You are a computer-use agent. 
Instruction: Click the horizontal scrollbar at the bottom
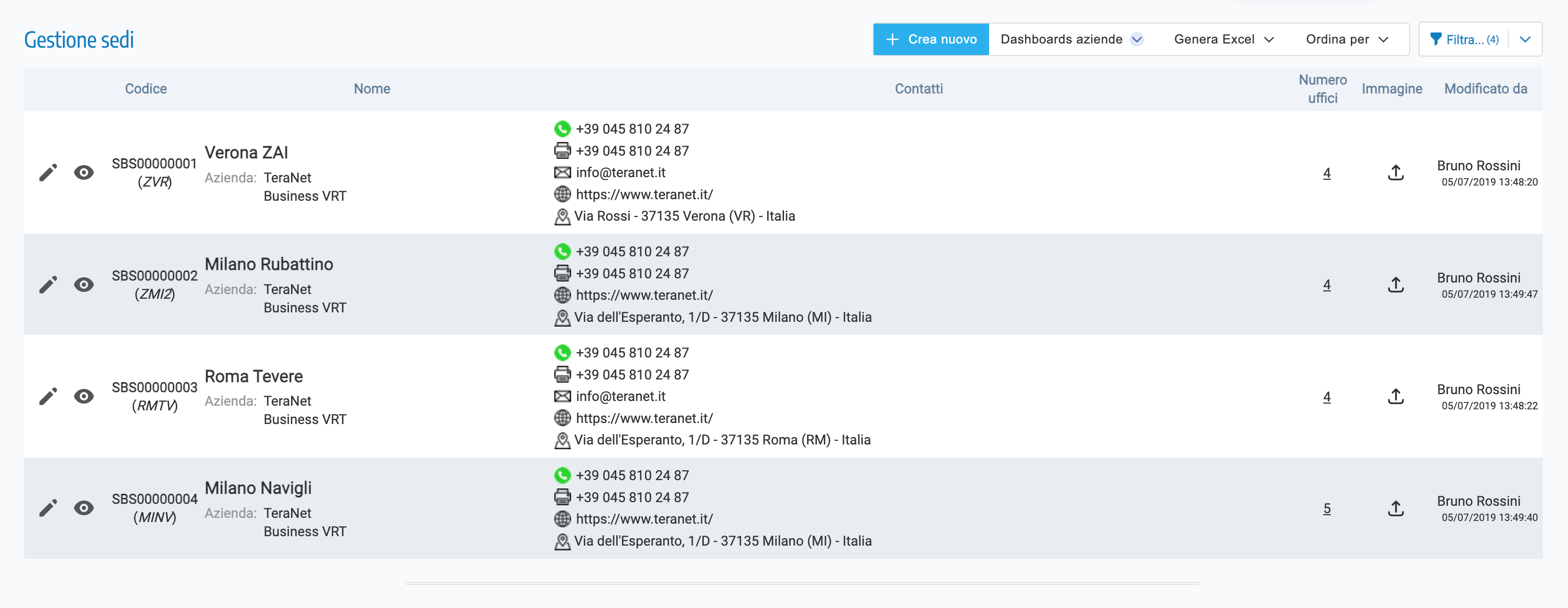pos(802,583)
